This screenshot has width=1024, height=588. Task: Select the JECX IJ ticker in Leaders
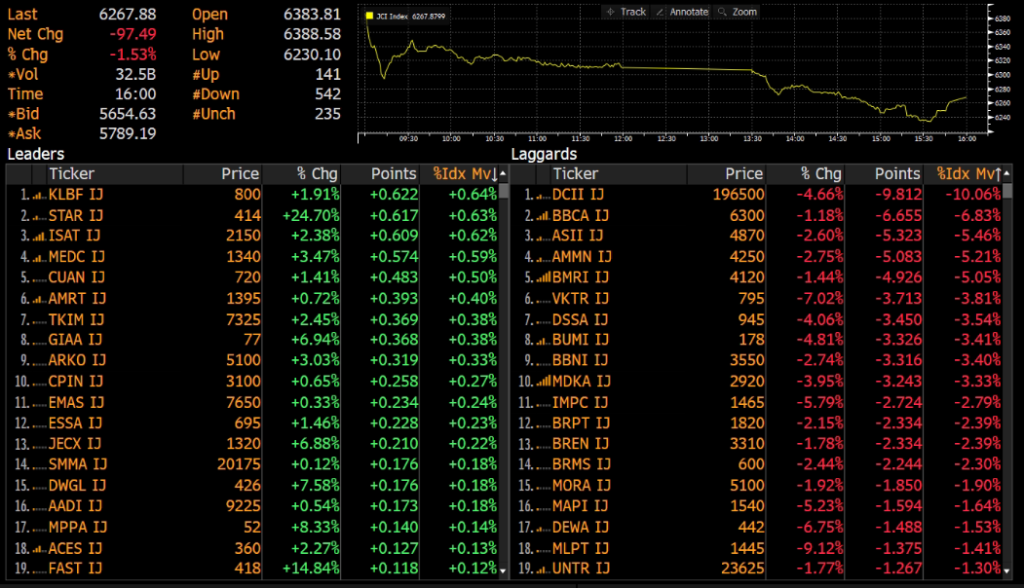pyautogui.click(x=74, y=444)
